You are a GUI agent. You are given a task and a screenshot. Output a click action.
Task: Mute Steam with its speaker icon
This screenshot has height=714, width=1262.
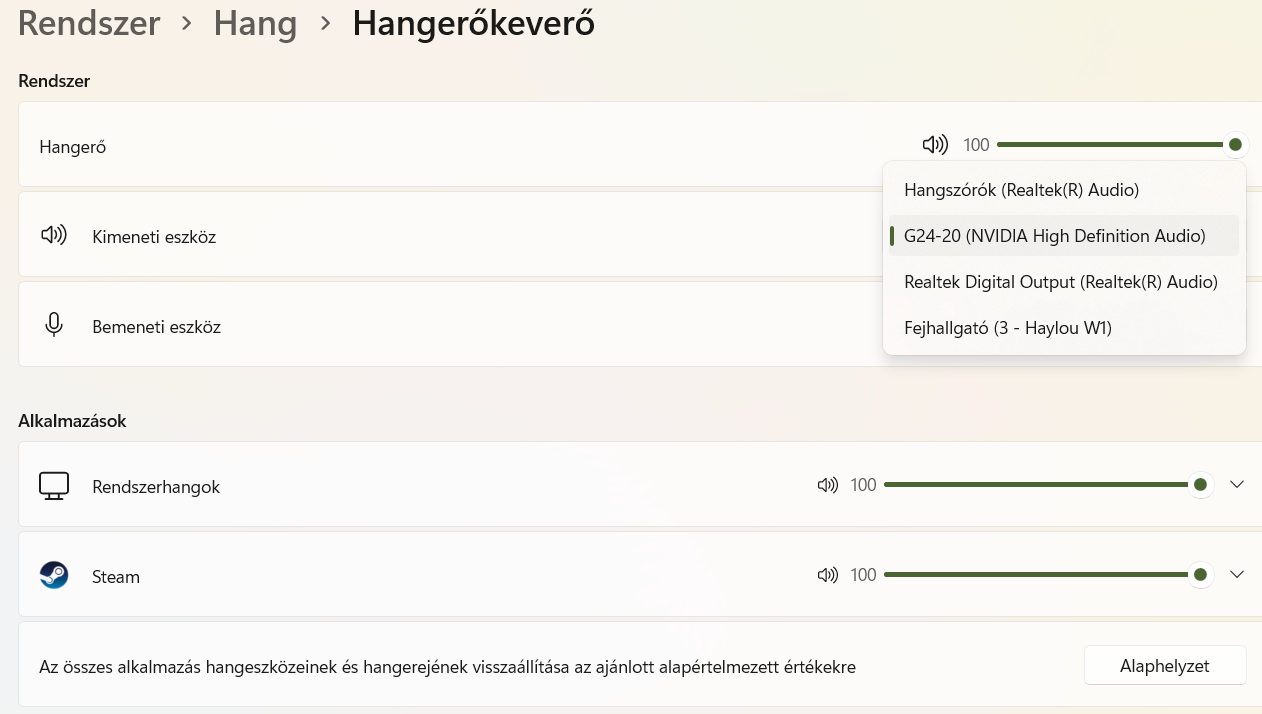tap(827, 575)
